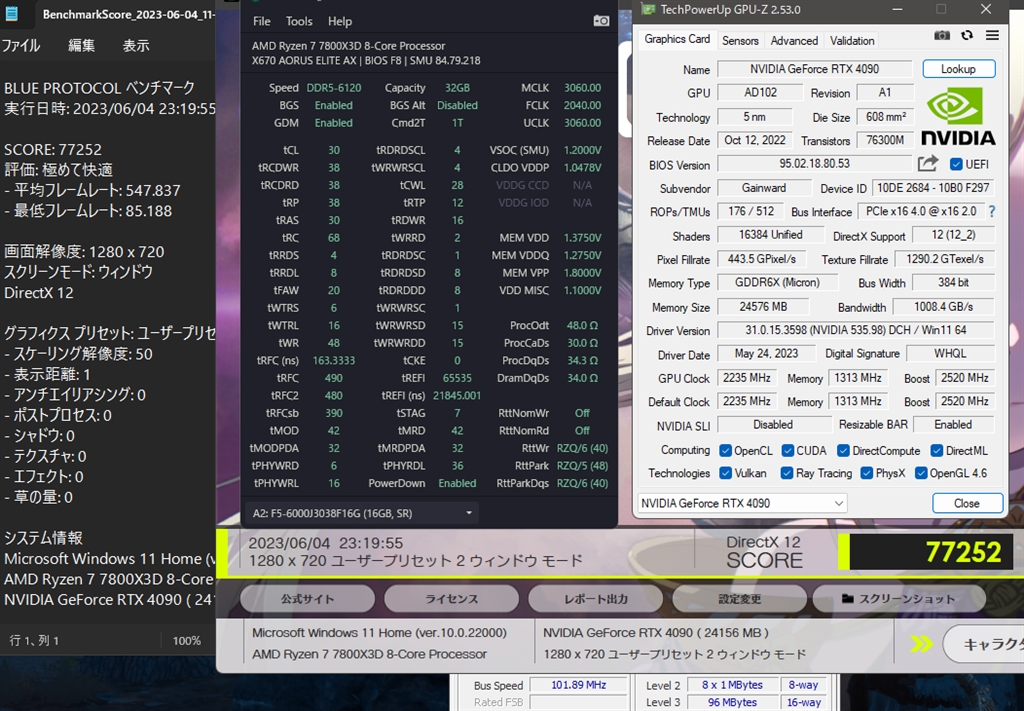Click the Device ID field in GPU-Z
This screenshot has width=1024, height=711.
(933, 188)
